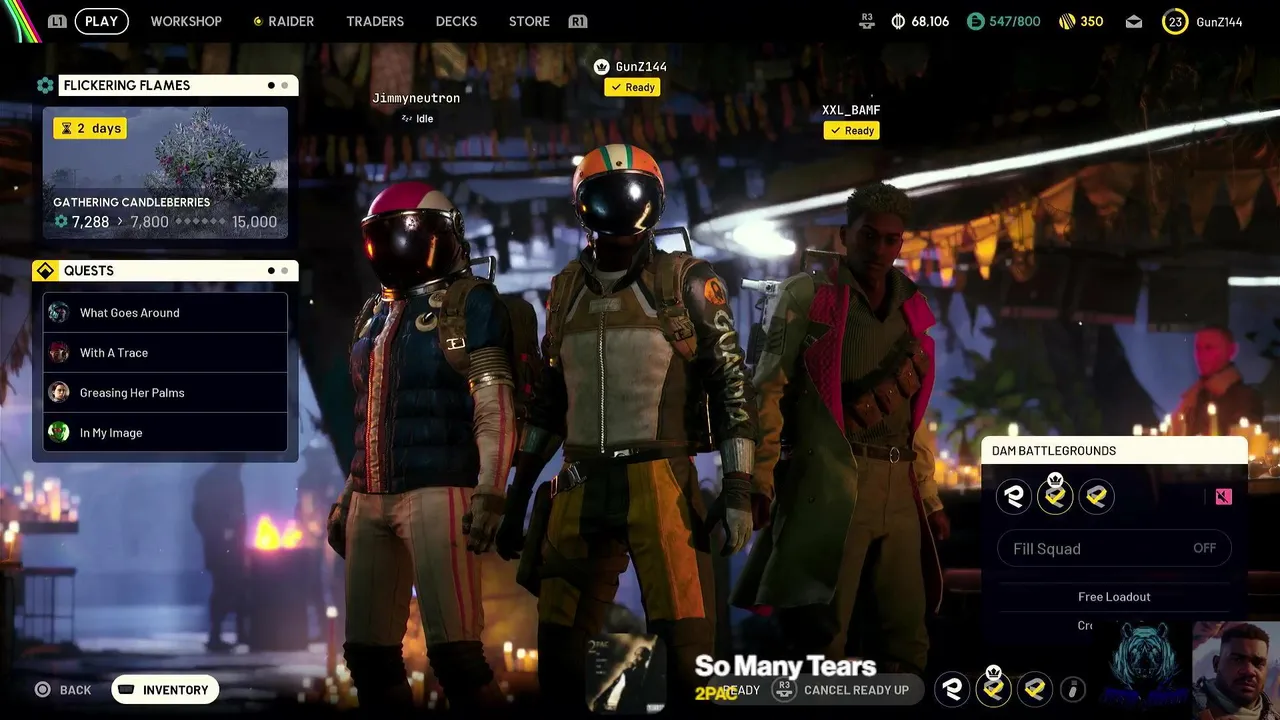
Task: Select the PLAY tab
Action: (x=101, y=21)
